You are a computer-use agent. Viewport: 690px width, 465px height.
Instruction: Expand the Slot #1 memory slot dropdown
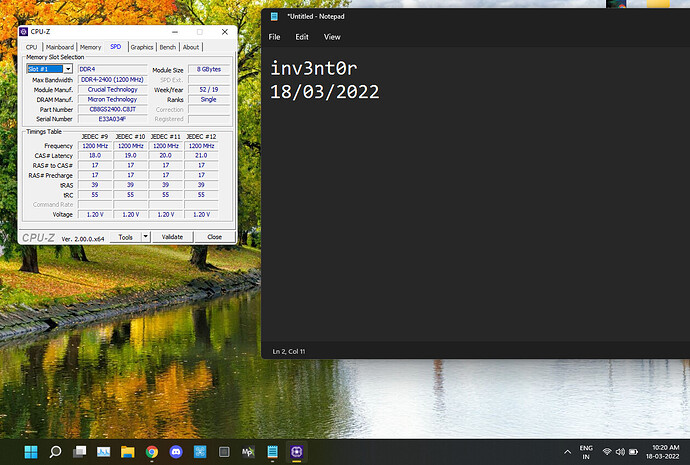(x=68, y=69)
